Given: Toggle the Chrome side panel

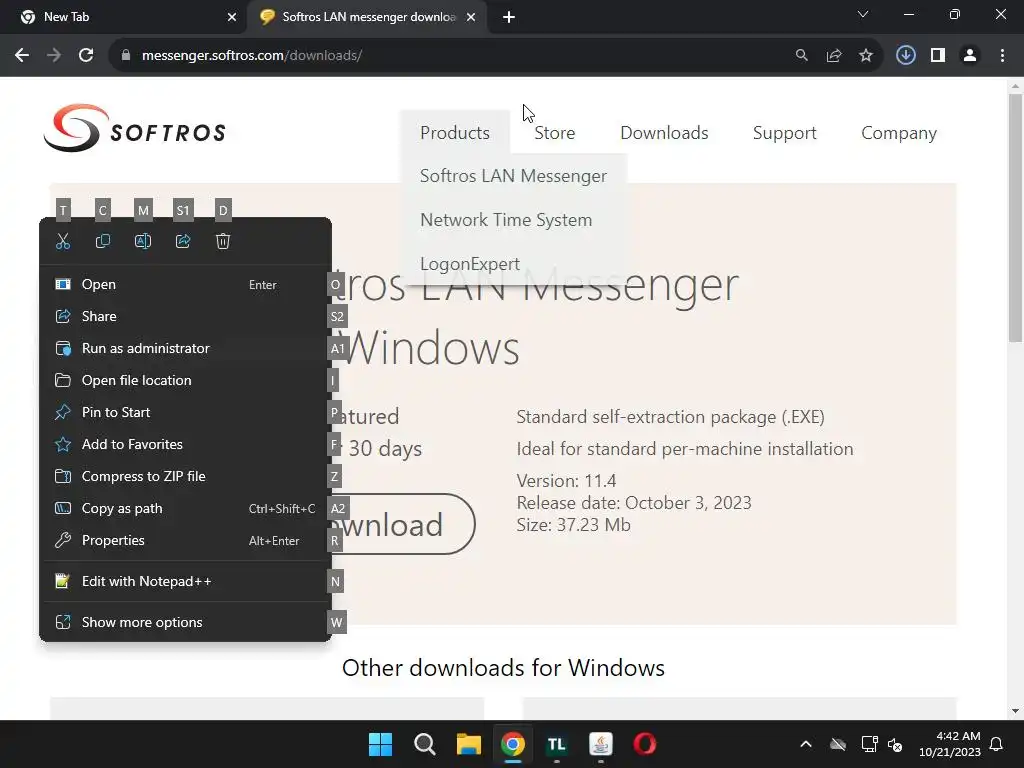Looking at the screenshot, I should tap(938, 56).
